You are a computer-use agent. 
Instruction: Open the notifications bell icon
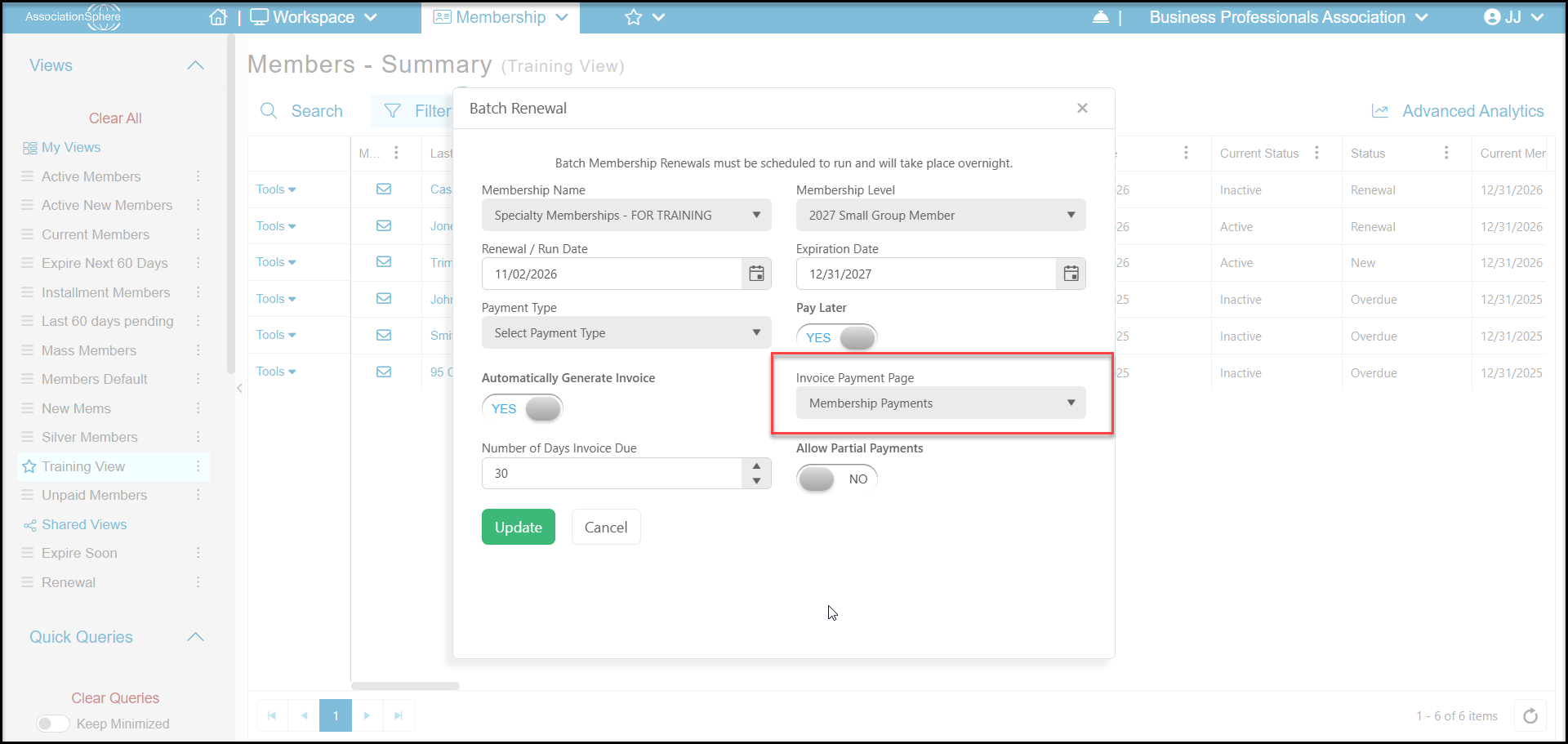[1101, 17]
